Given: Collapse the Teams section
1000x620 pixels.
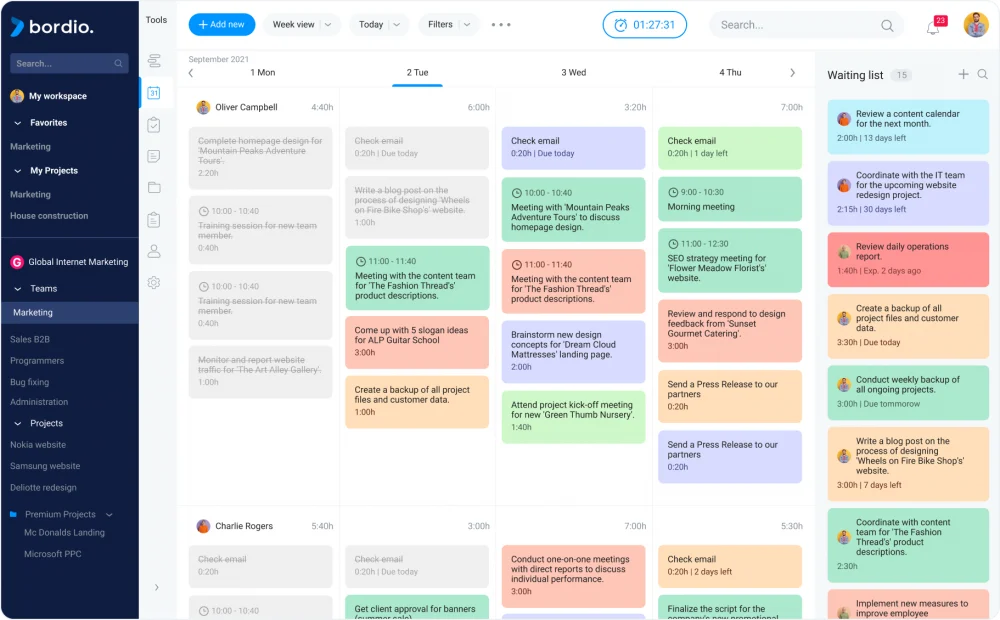Looking at the screenshot, I should (x=18, y=289).
